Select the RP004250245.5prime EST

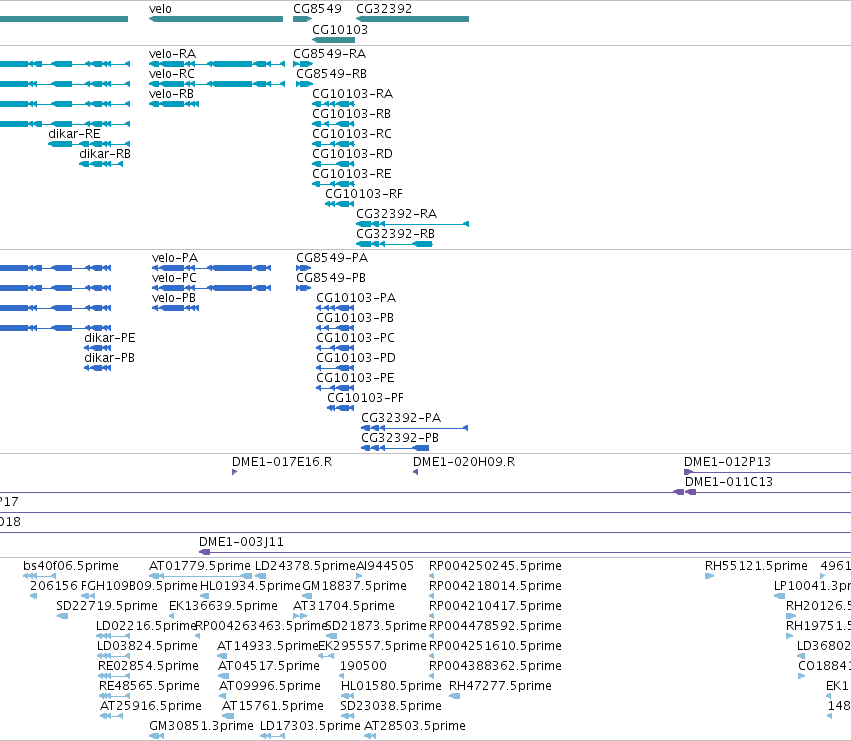(431, 576)
